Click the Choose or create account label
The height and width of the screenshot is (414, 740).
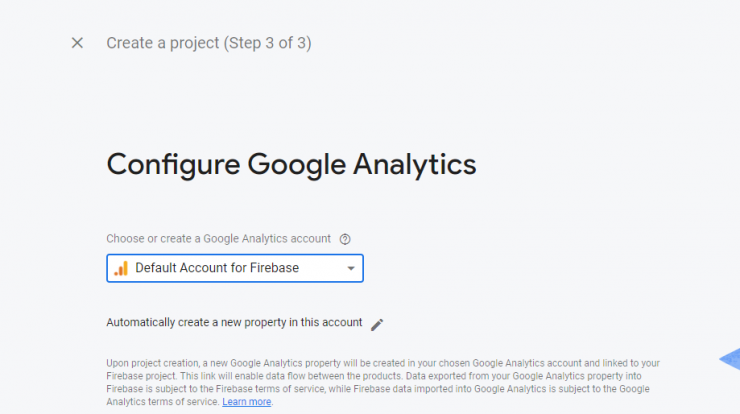[x=218, y=239]
